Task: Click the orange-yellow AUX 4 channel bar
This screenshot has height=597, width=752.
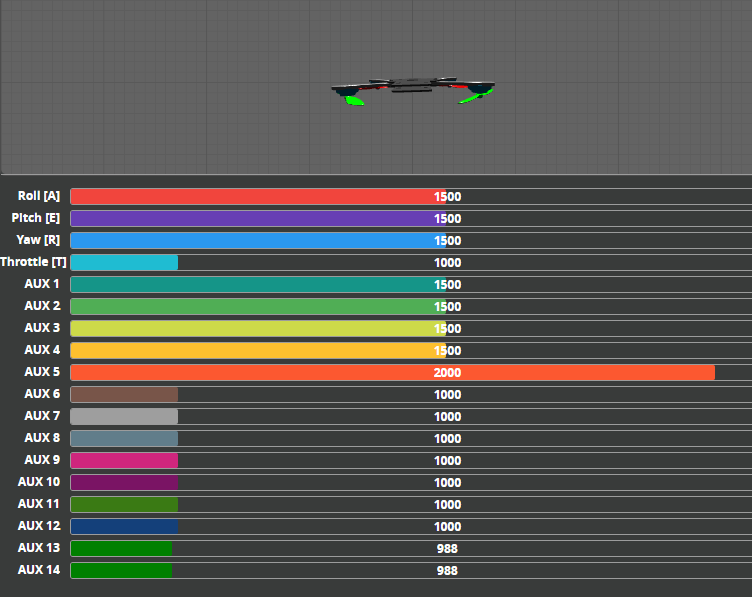Action: click(257, 351)
